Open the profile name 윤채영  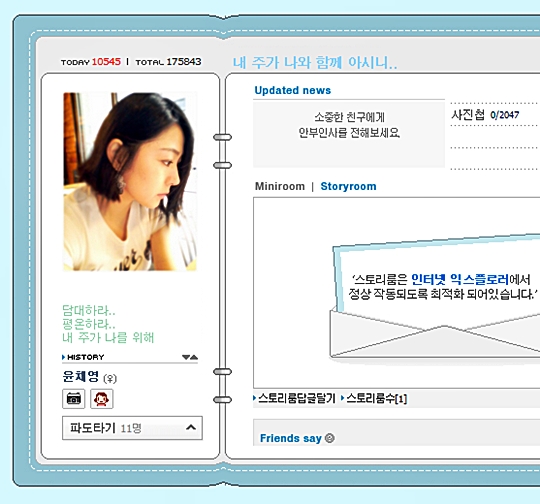(81, 376)
